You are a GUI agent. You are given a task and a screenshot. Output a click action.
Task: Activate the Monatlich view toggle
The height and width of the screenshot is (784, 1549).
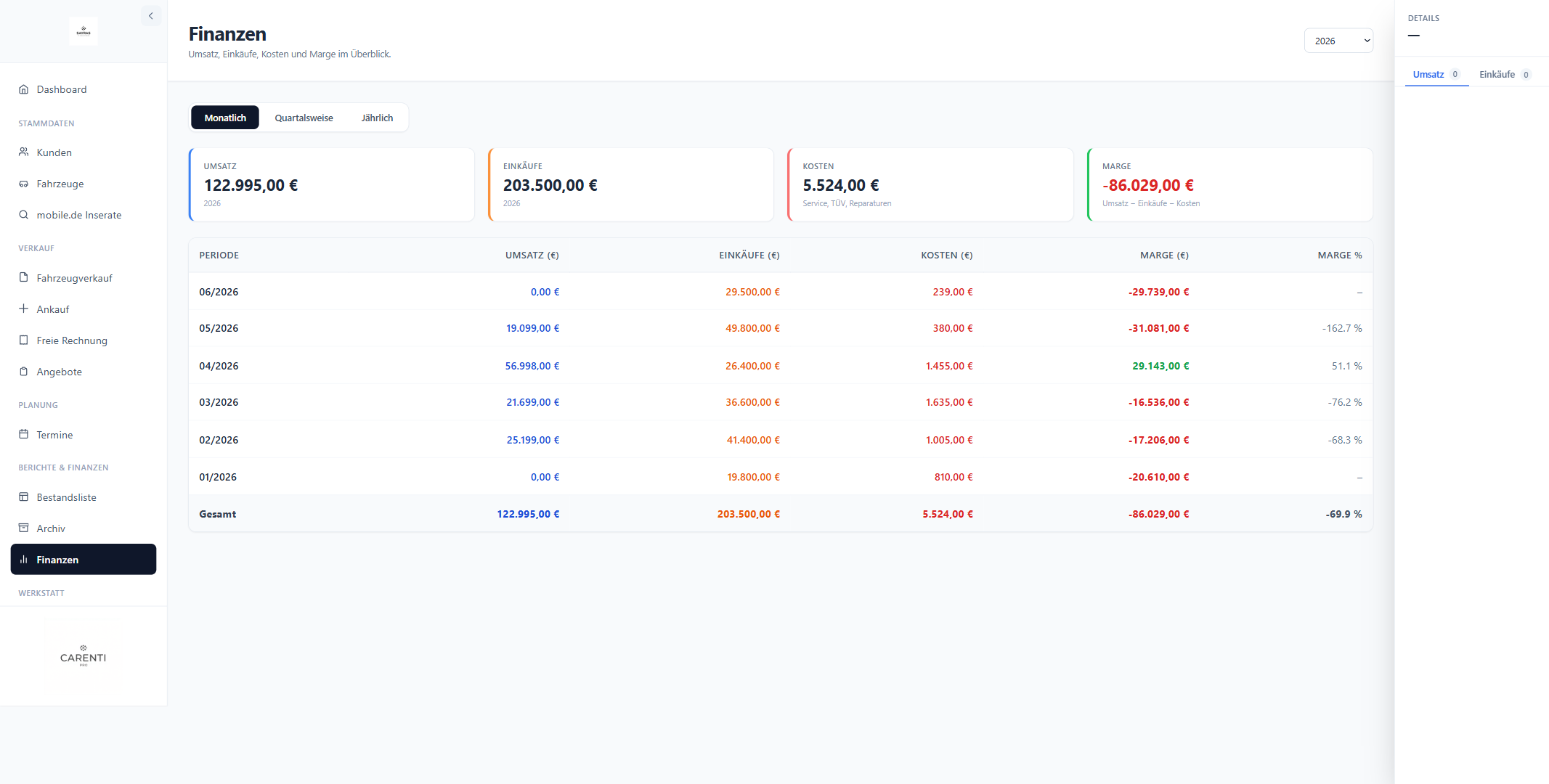[225, 118]
